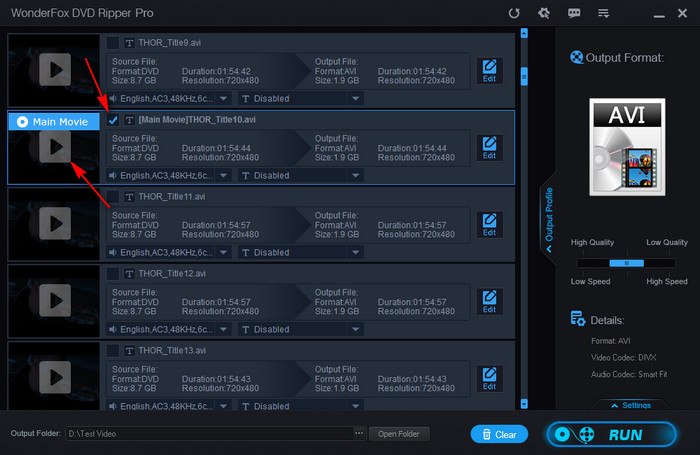This screenshot has width=700, height=455.
Task: Select the THOR_Title9.avi file name
Action: point(170,42)
